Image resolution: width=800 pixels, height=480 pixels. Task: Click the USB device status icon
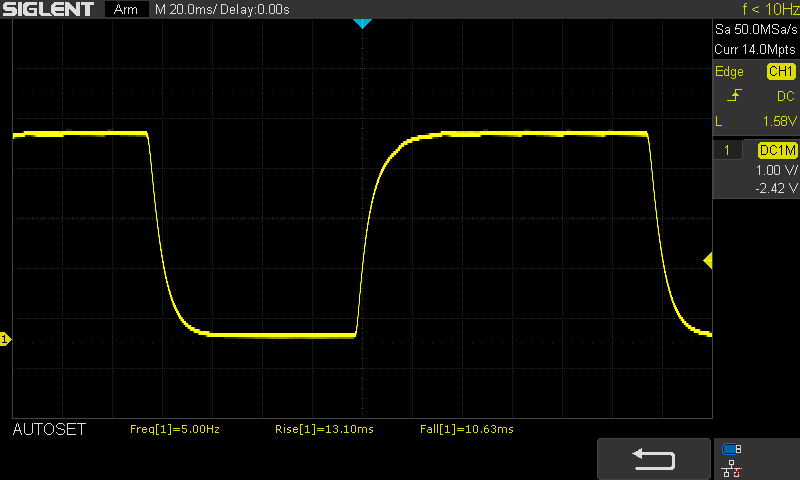tap(732, 449)
